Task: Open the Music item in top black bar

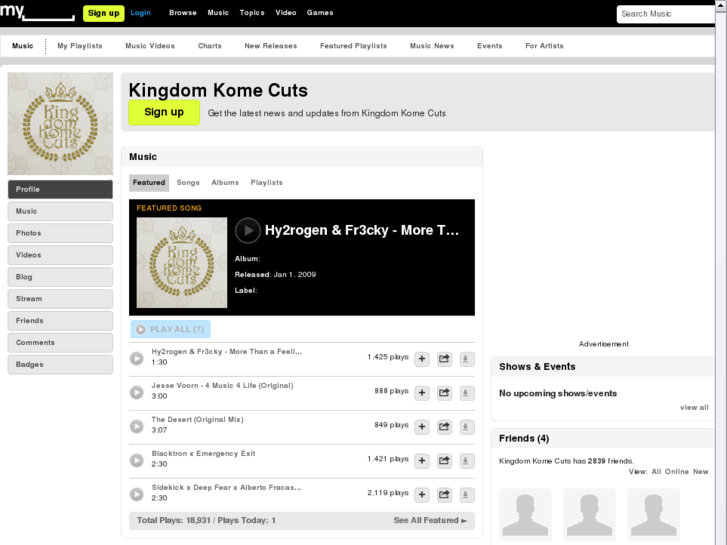Action: [218, 13]
